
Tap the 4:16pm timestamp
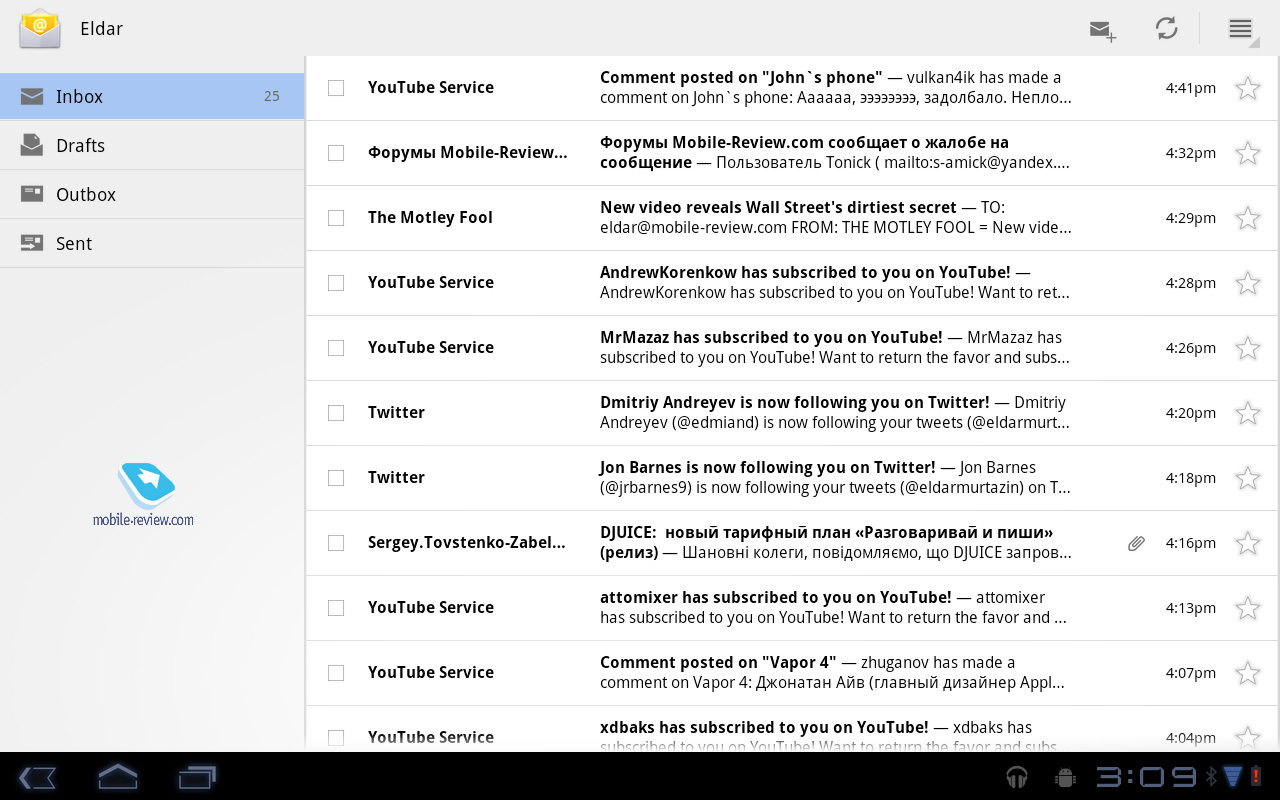(1191, 543)
